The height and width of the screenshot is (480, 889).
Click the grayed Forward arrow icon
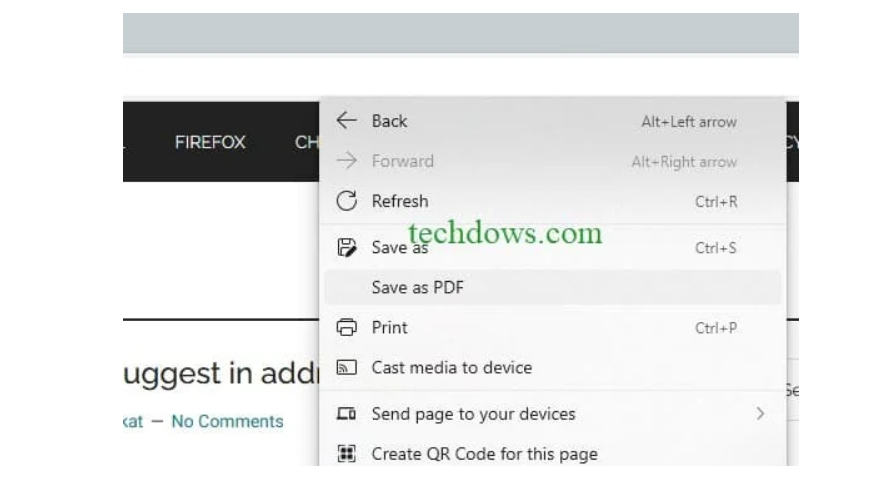click(346, 160)
